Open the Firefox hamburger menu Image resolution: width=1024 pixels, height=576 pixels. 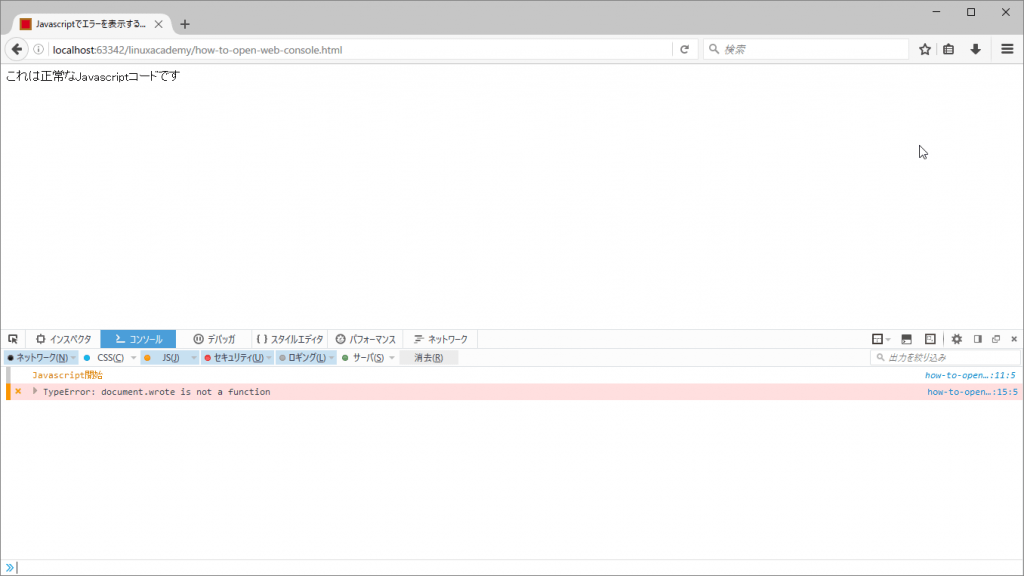[1007, 48]
